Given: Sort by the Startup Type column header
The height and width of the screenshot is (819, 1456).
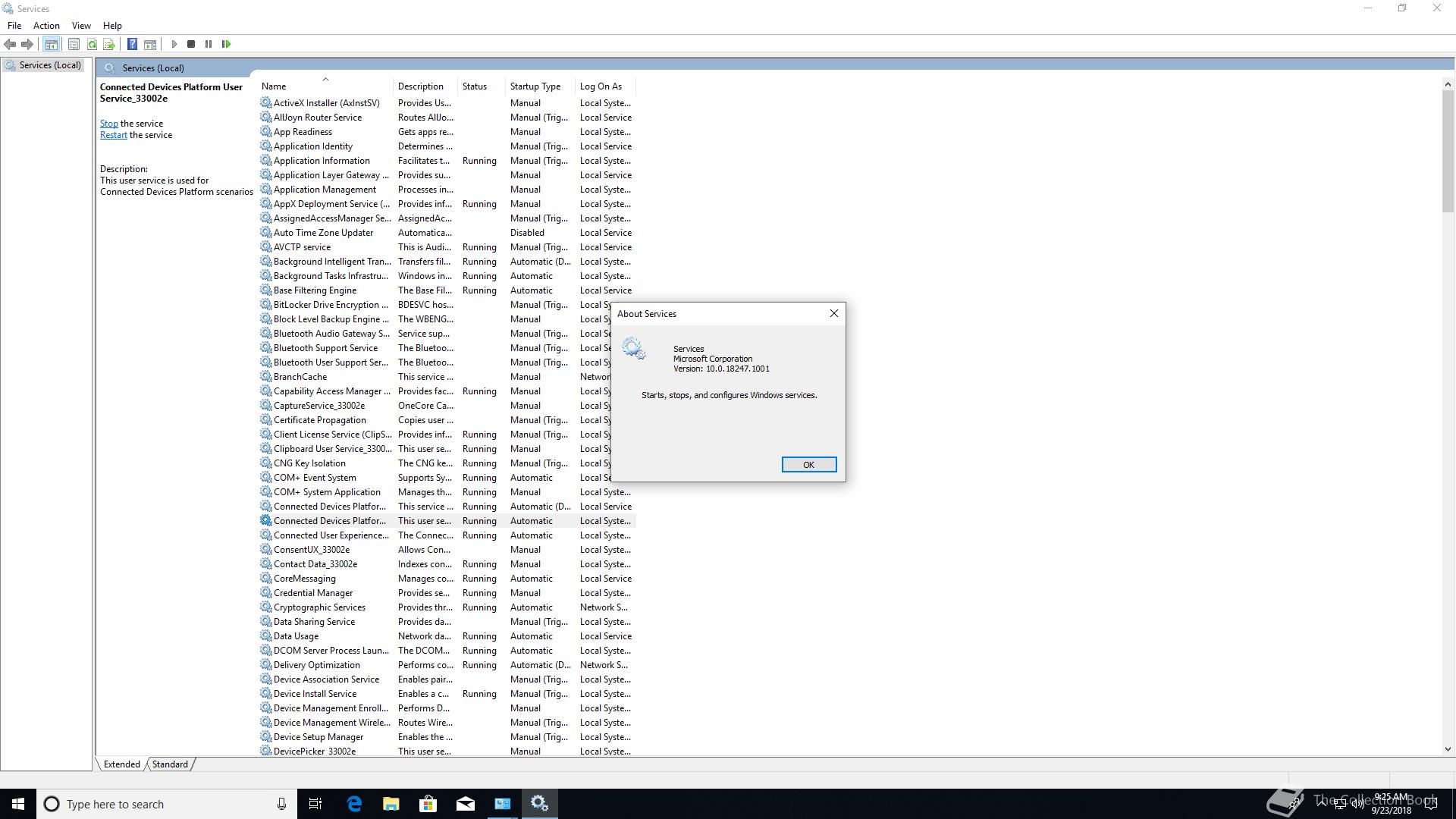Looking at the screenshot, I should (x=535, y=86).
